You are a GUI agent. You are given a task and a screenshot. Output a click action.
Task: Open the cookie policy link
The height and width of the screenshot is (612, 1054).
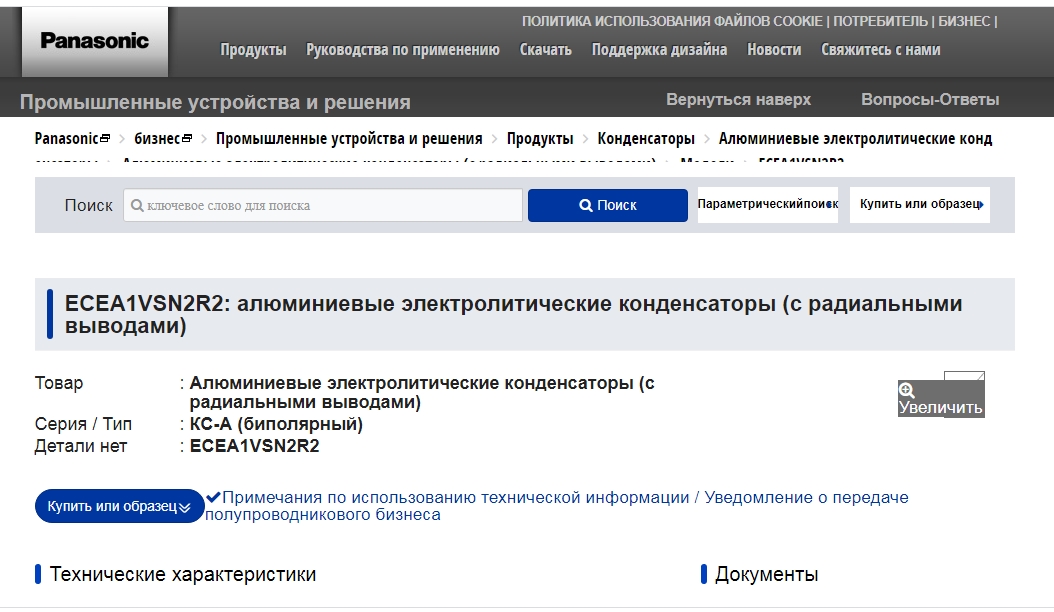672,21
